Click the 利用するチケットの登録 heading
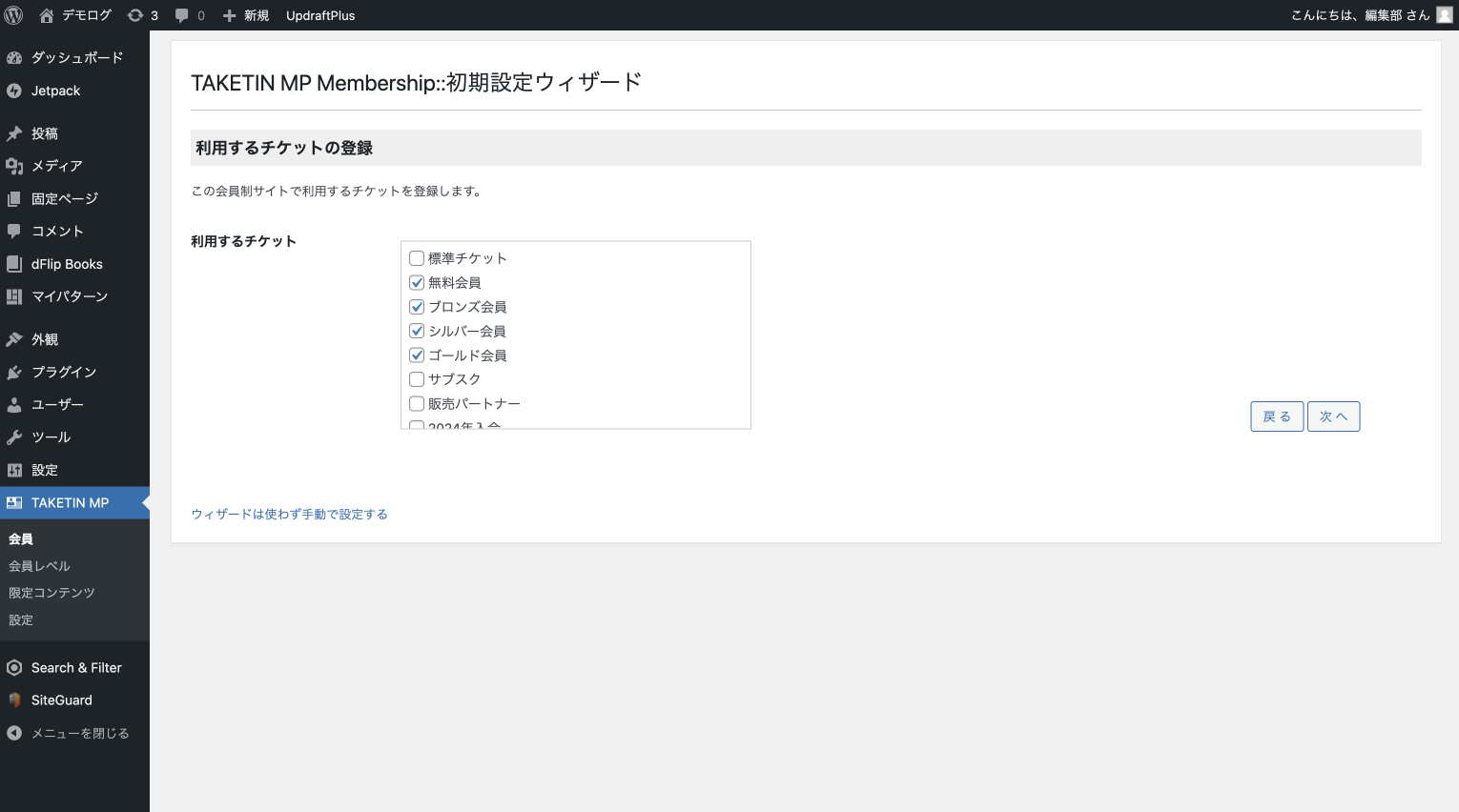 [x=284, y=148]
